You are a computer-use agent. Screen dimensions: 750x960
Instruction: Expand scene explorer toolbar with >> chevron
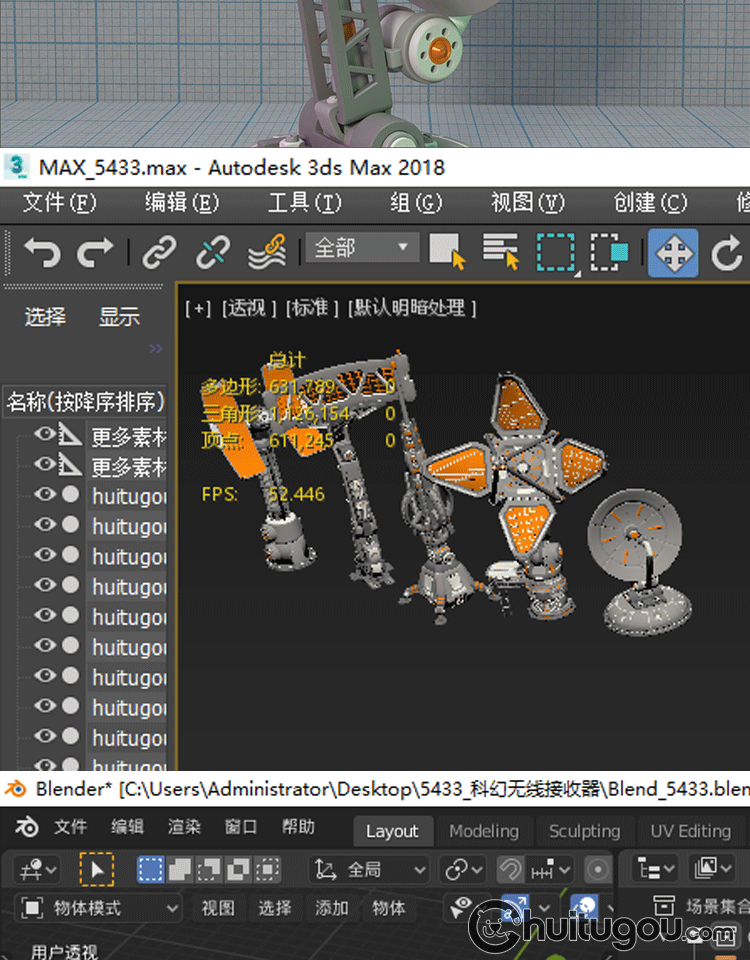click(156, 348)
